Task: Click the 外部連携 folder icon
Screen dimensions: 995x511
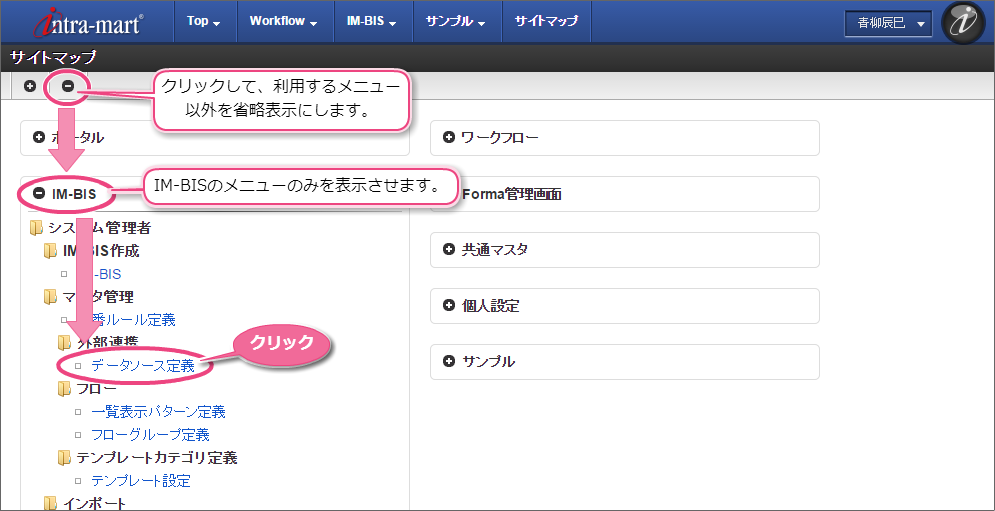Action: pyautogui.click(x=64, y=343)
